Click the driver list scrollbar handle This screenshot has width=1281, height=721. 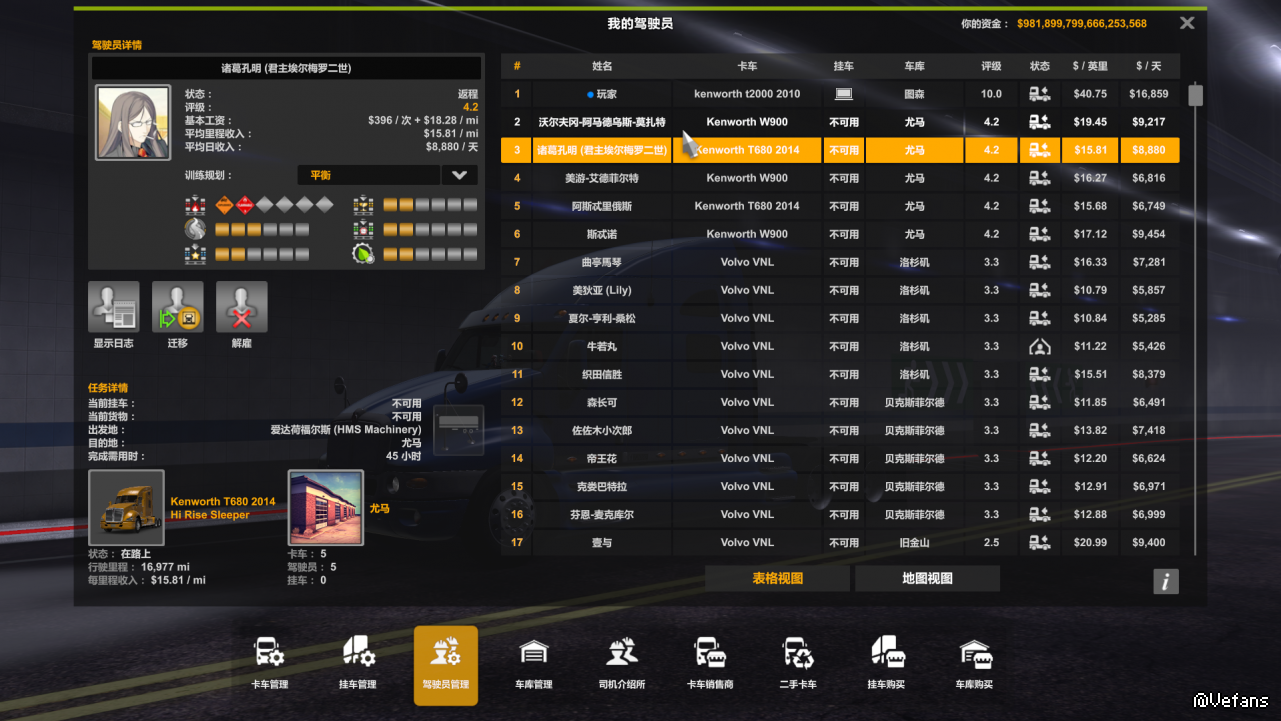tap(1195, 95)
